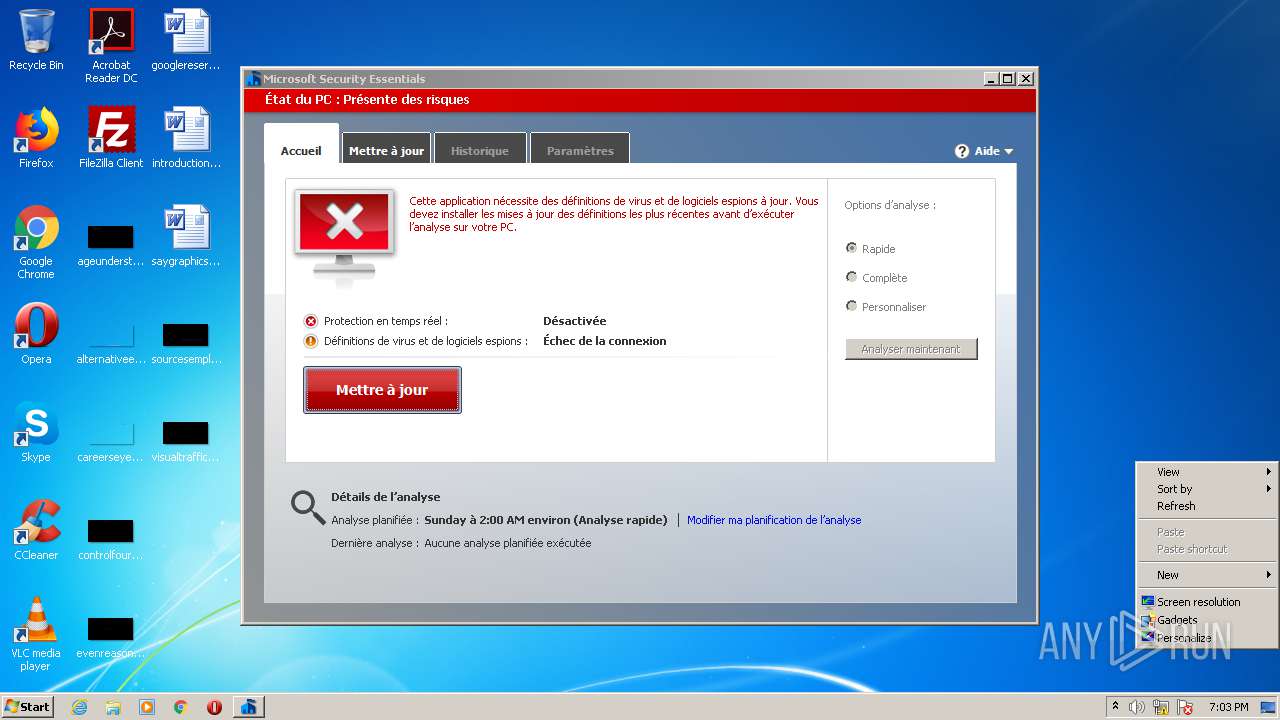The height and width of the screenshot is (720, 1280).
Task: Select the alternativee desktop file
Action: click(111, 343)
